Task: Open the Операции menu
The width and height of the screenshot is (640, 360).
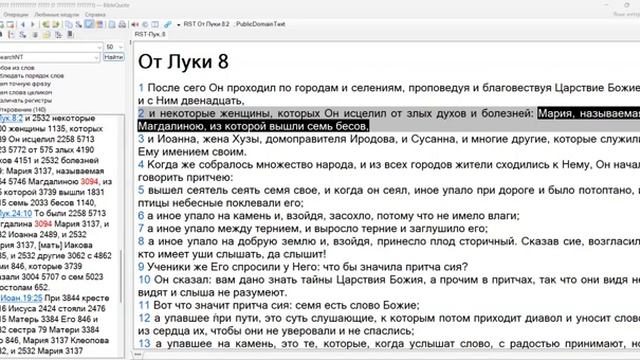Action: (x=16, y=15)
